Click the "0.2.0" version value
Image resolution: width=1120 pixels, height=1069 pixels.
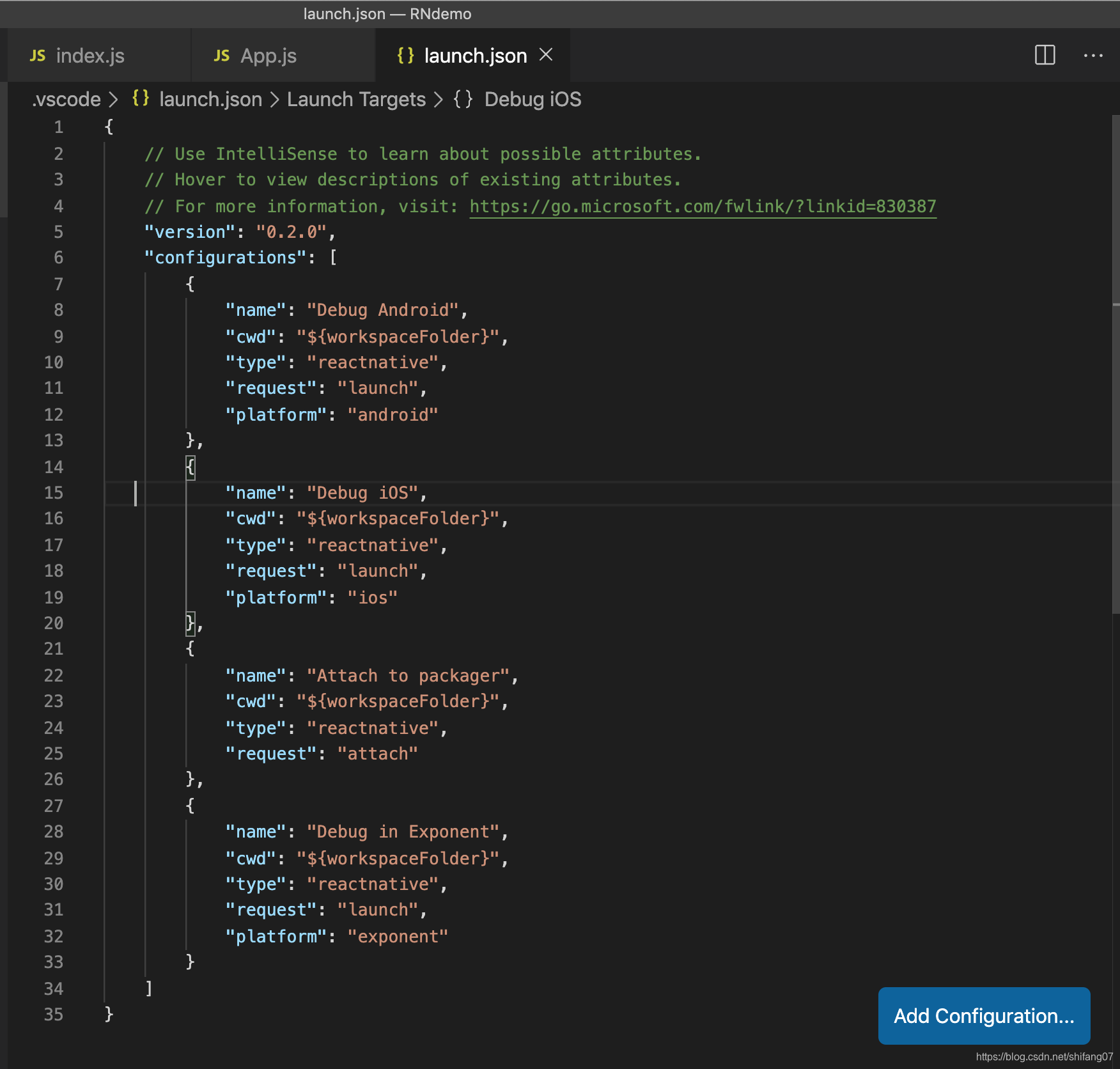292,232
